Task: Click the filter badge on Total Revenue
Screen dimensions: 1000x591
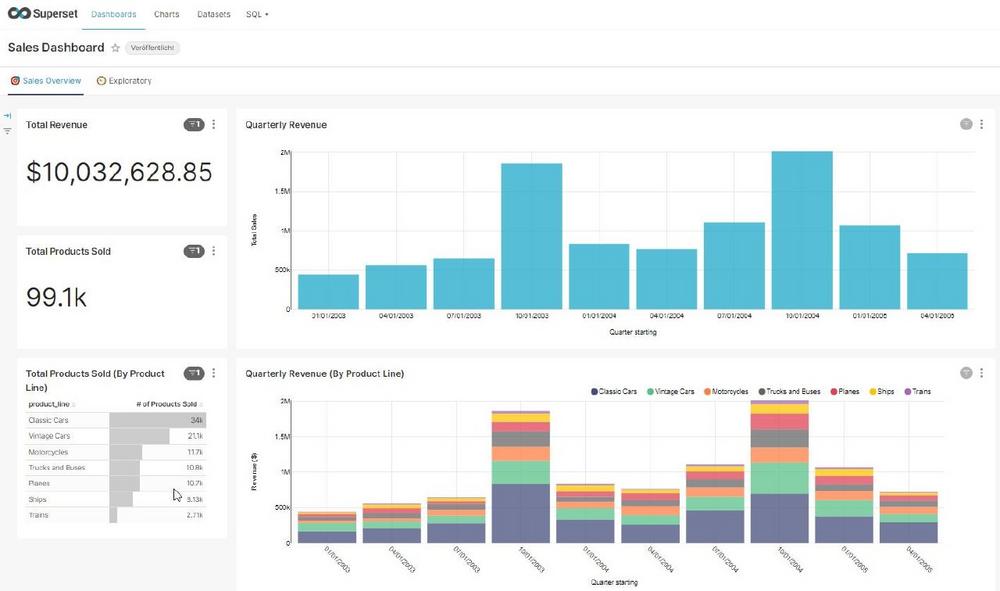Action: (194, 125)
